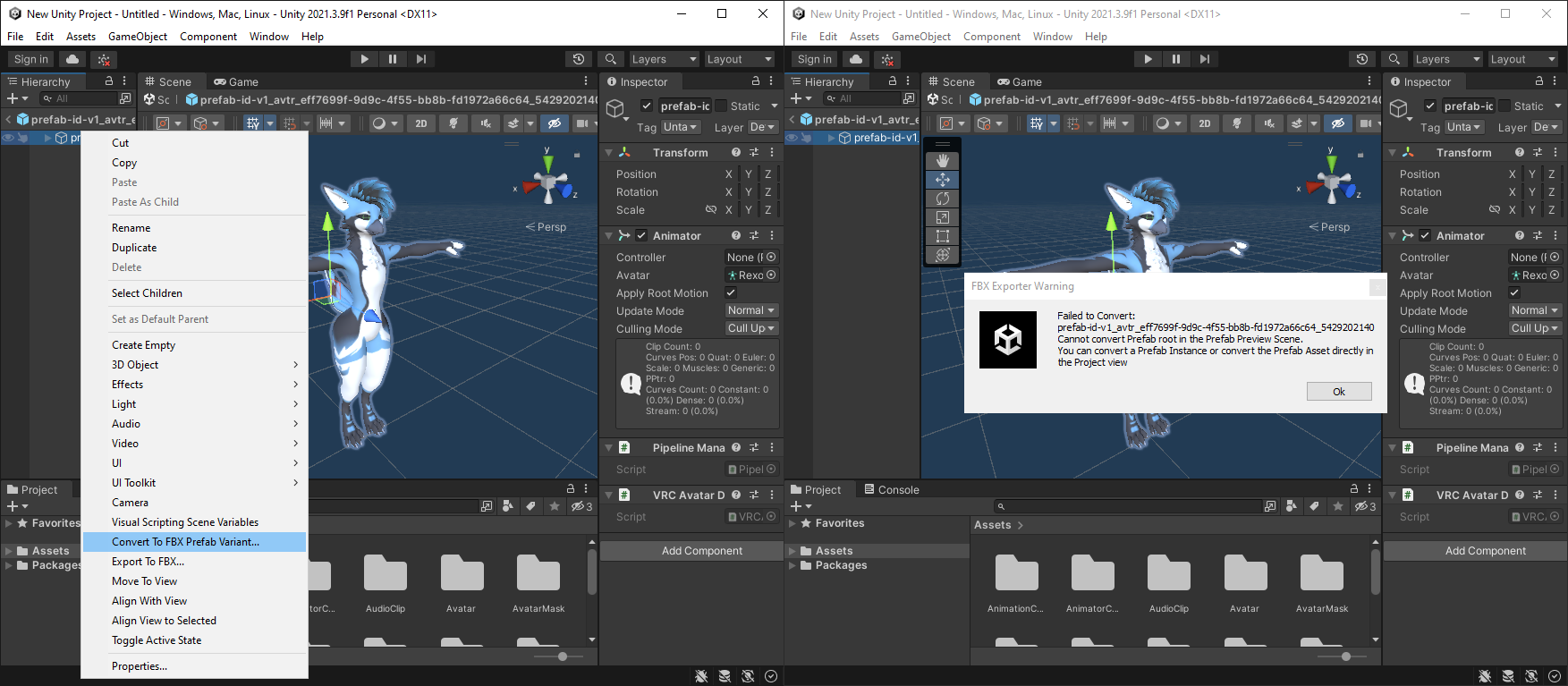Select the Scale tool in right Scene

pos(943,217)
